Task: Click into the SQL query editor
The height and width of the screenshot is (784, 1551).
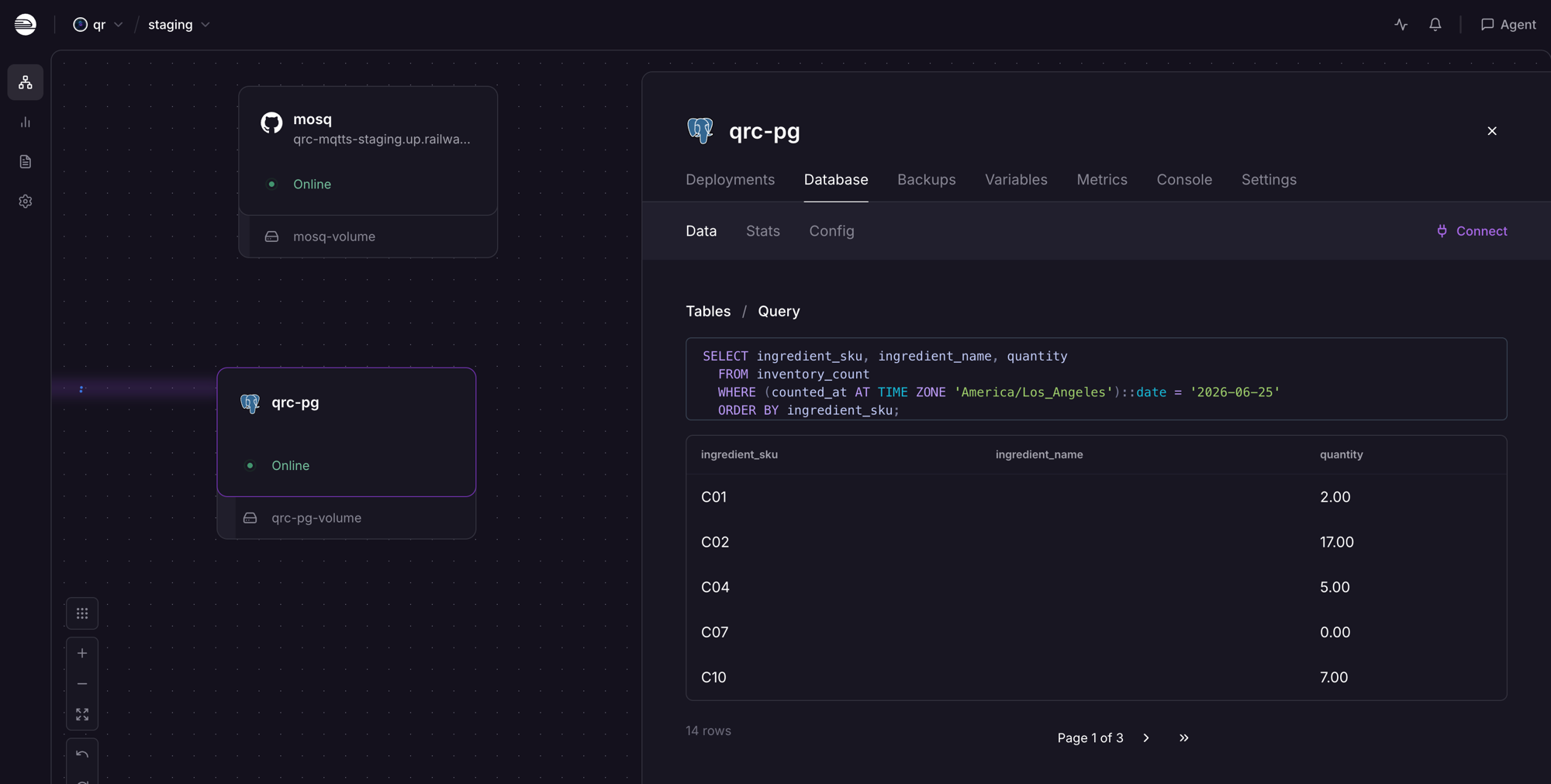Action: coord(1097,379)
